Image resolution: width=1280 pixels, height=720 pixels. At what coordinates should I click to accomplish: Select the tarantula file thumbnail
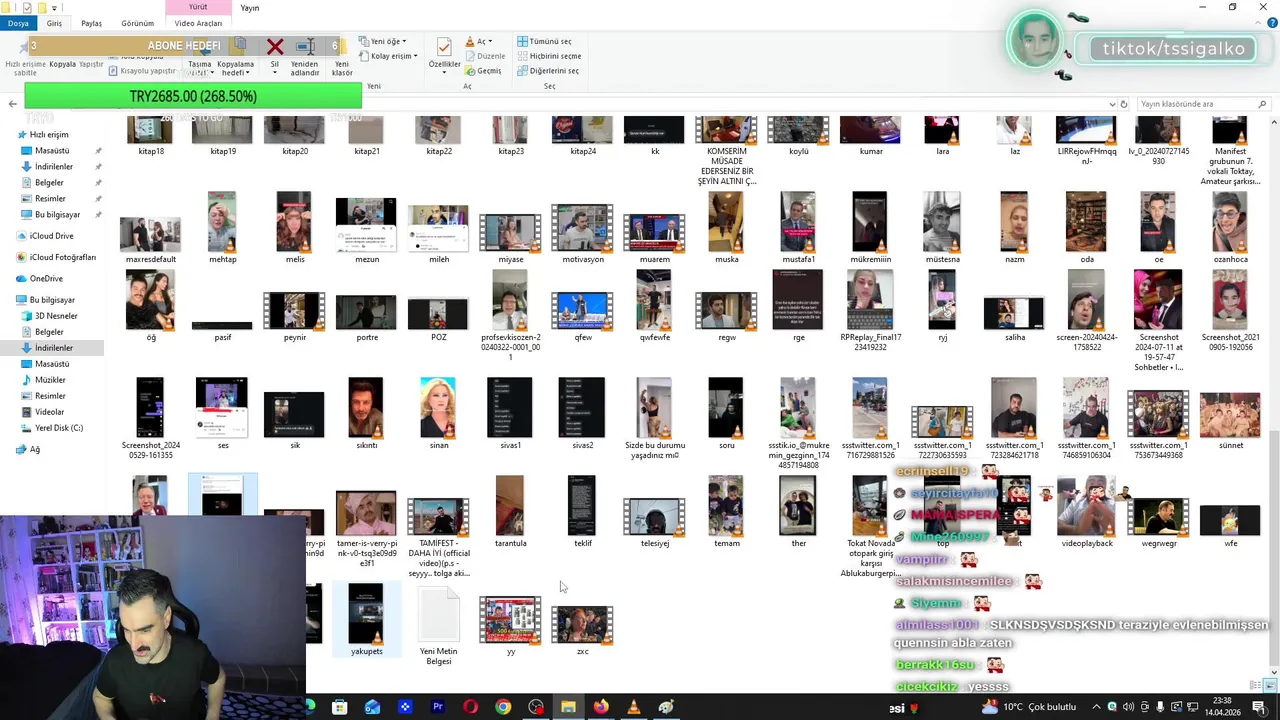[x=510, y=506]
